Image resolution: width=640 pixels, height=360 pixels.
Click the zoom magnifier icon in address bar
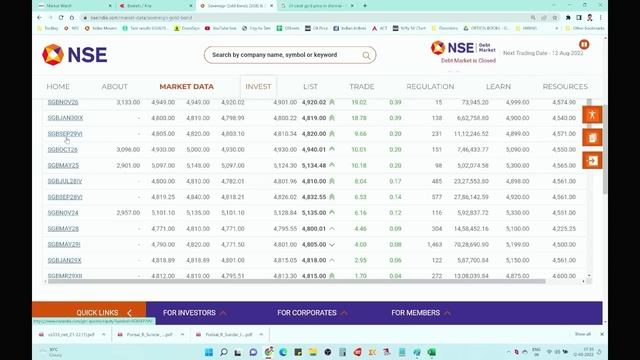(533, 18)
